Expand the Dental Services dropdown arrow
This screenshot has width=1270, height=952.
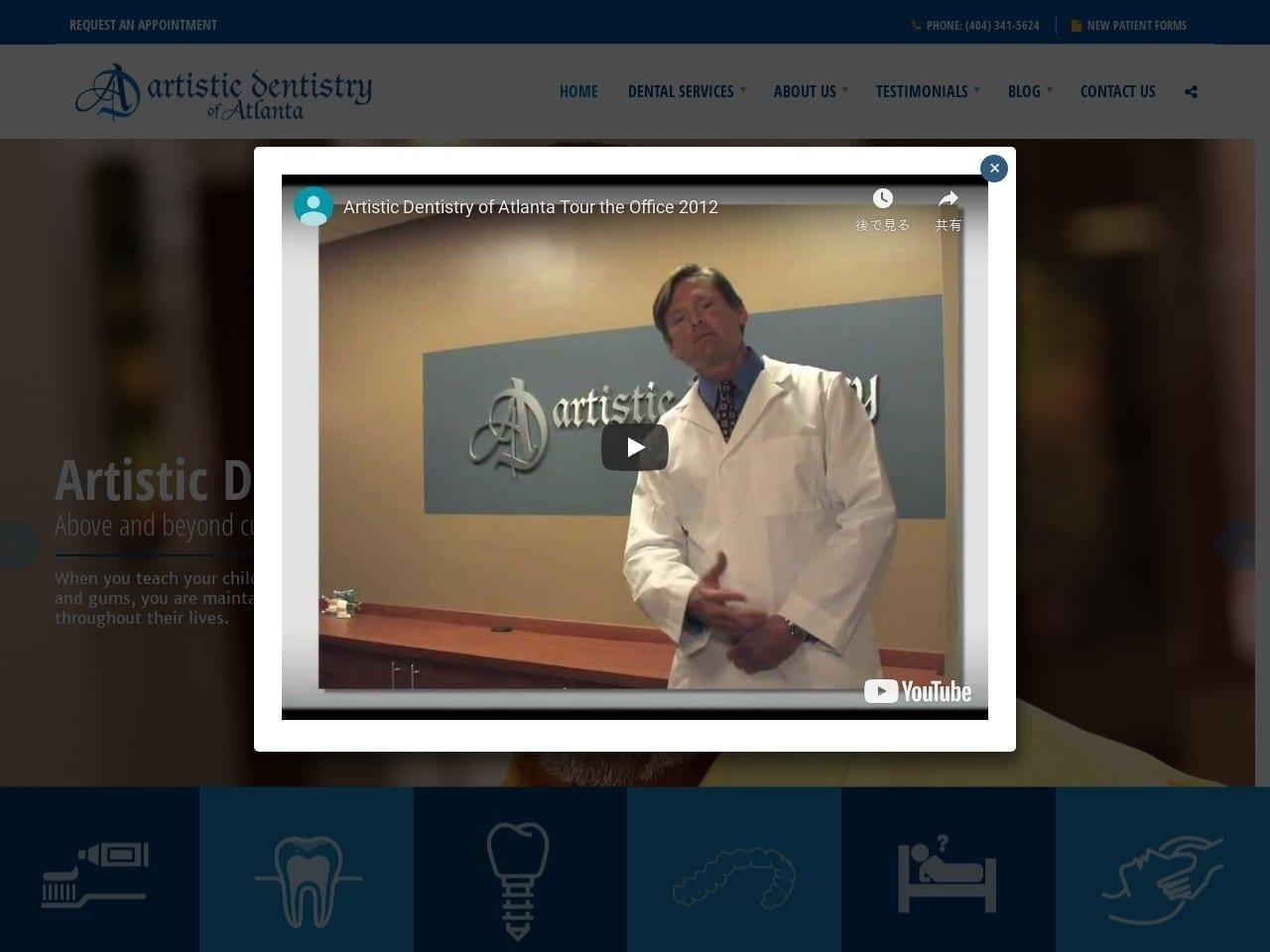coord(743,89)
